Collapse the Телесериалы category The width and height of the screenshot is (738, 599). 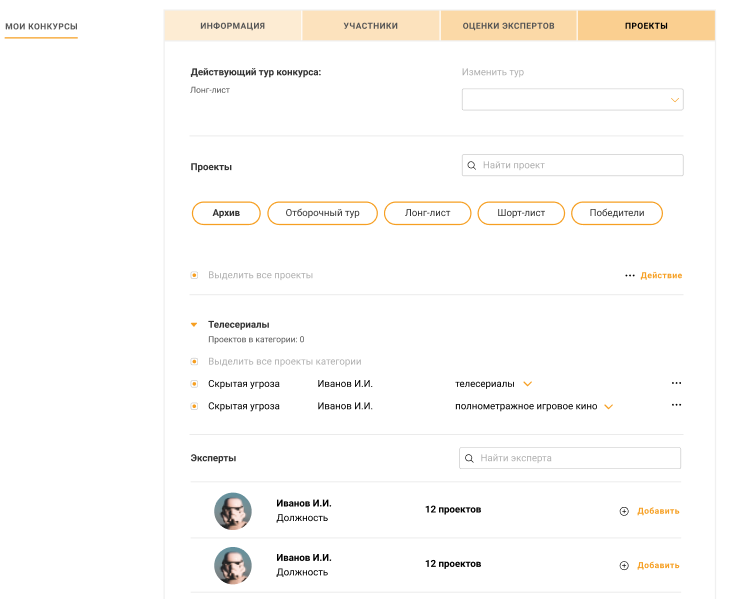click(194, 325)
